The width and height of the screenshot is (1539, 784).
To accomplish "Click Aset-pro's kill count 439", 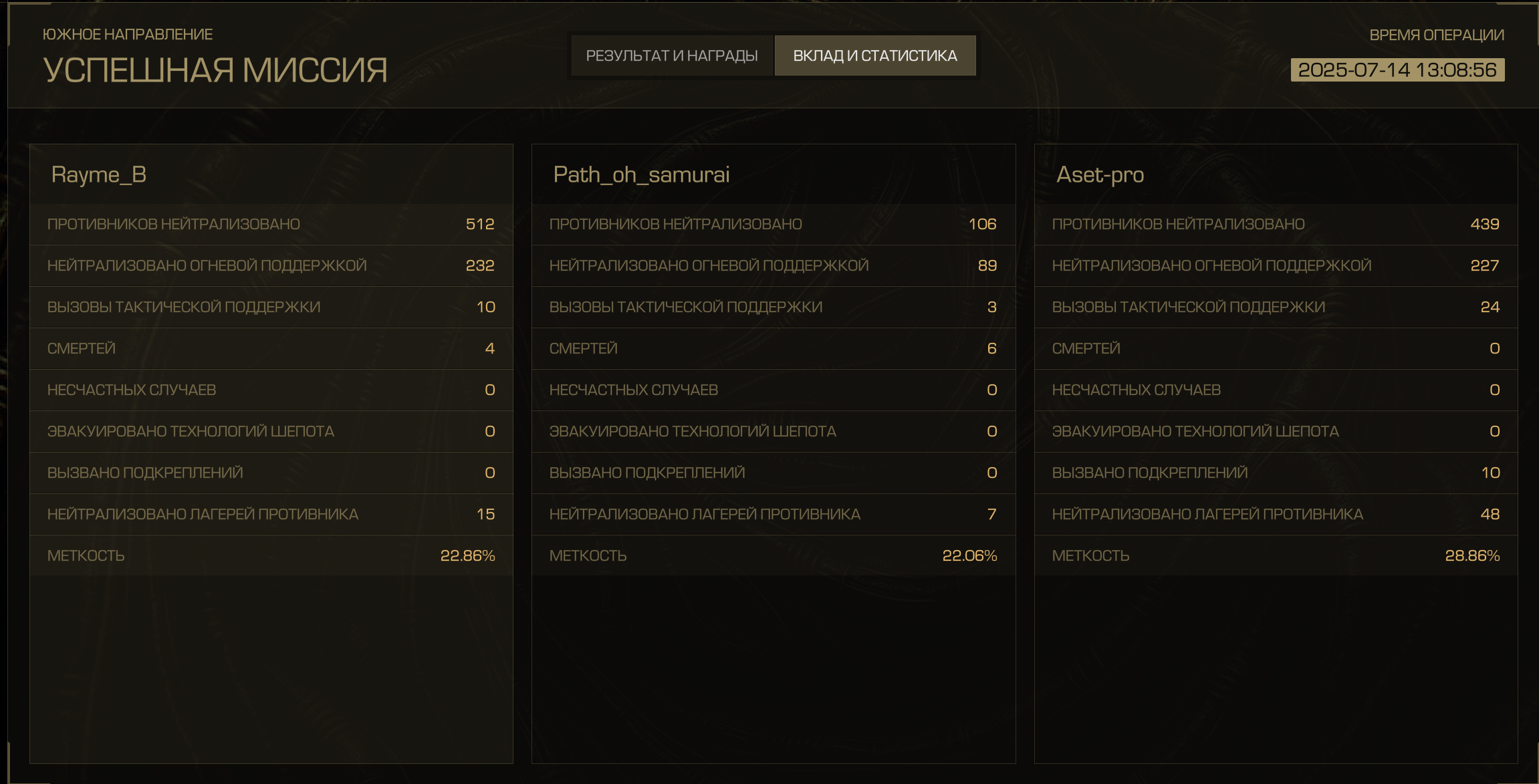I will (x=1485, y=224).
